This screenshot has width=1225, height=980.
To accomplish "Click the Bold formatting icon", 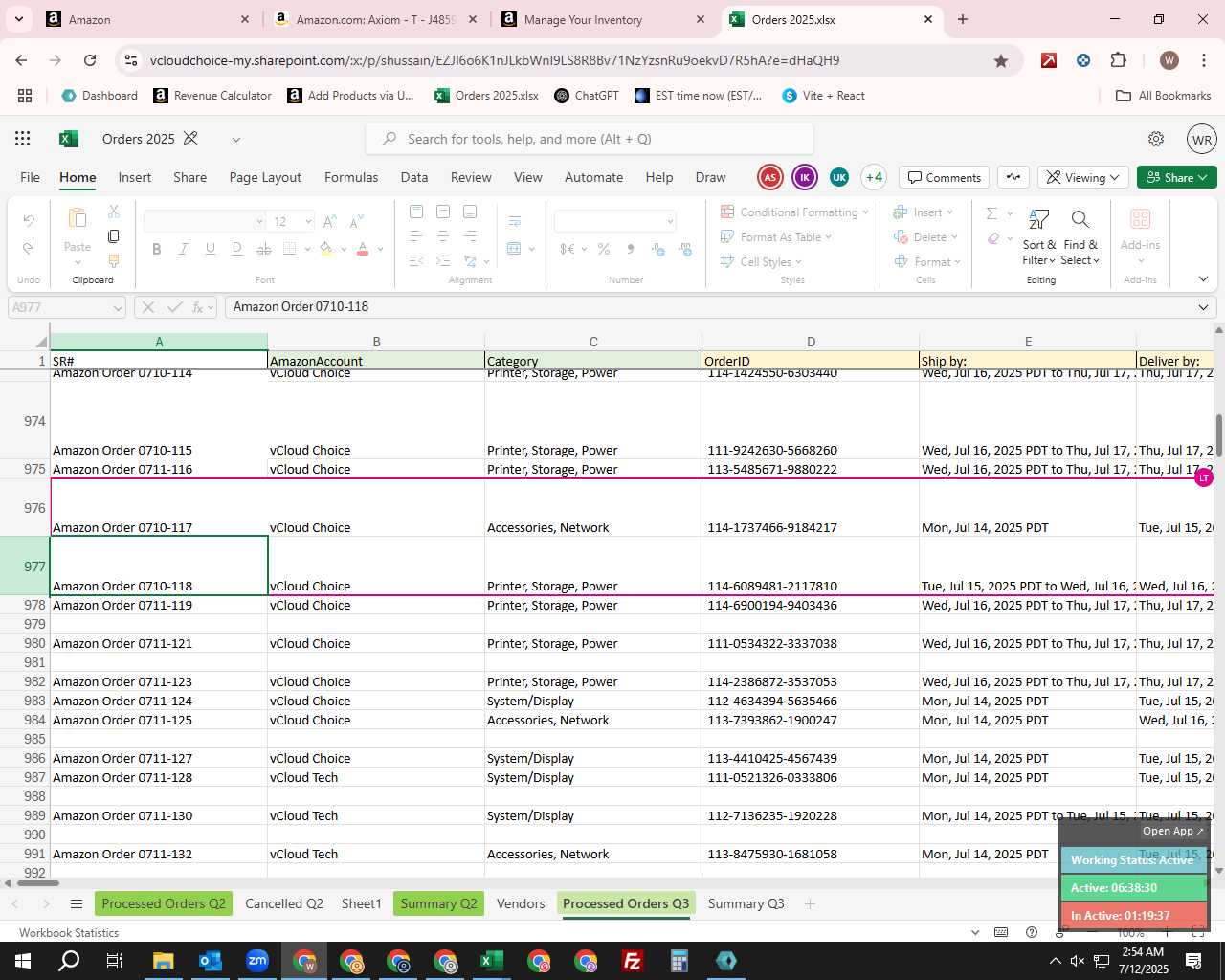I will tap(156, 249).
